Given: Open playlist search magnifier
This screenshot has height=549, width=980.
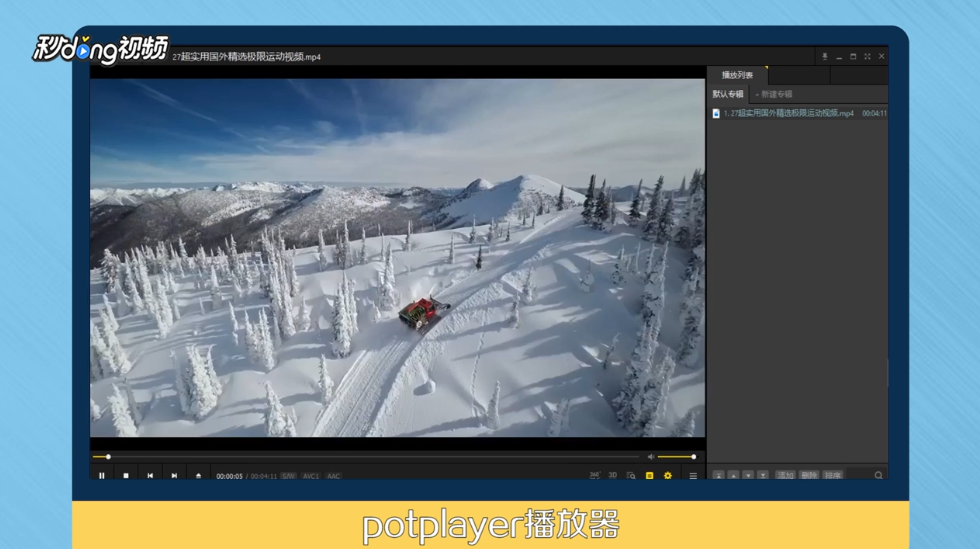Looking at the screenshot, I should pyautogui.click(x=878, y=476).
